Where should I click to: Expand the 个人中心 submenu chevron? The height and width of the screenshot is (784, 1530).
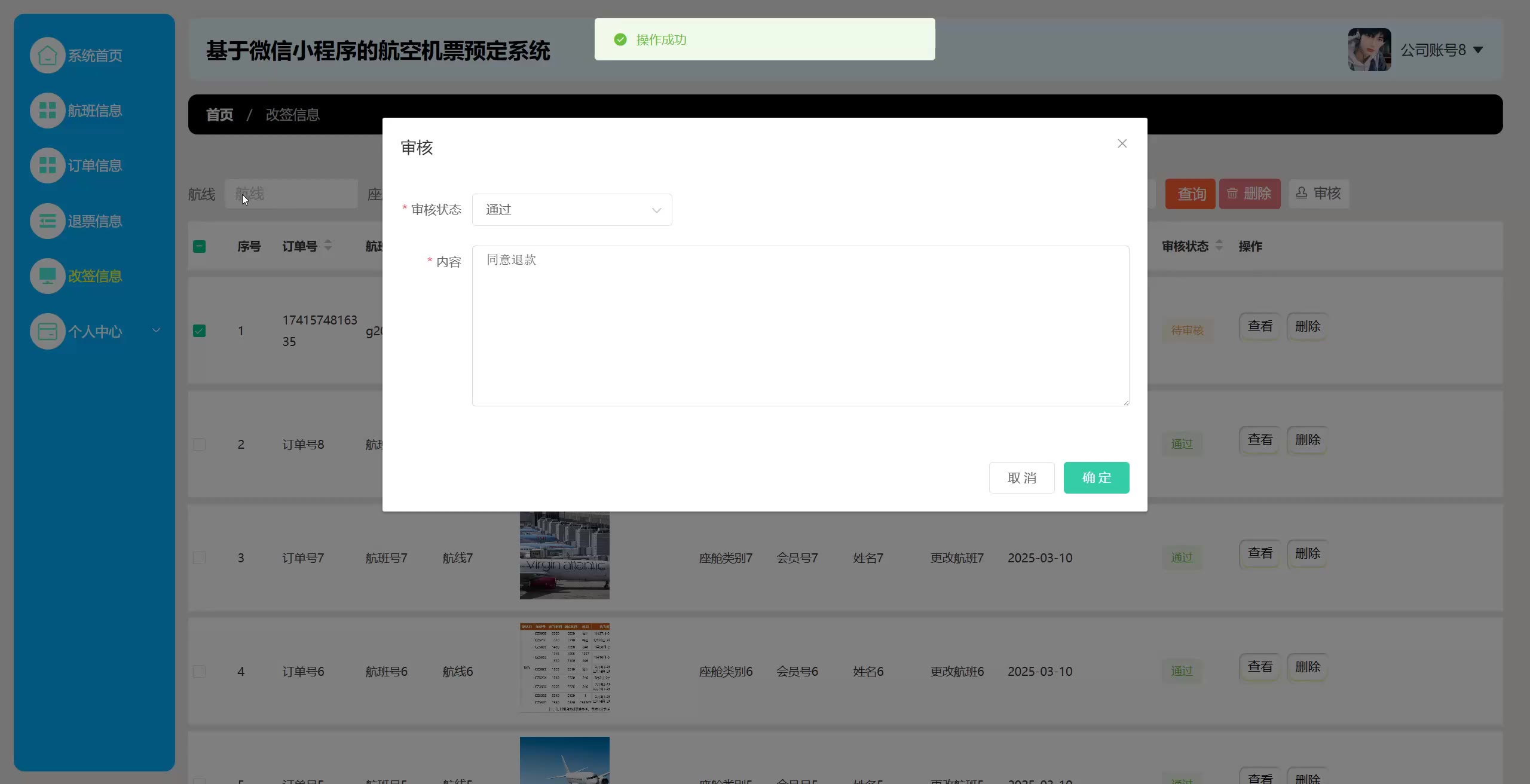tap(156, 330)
